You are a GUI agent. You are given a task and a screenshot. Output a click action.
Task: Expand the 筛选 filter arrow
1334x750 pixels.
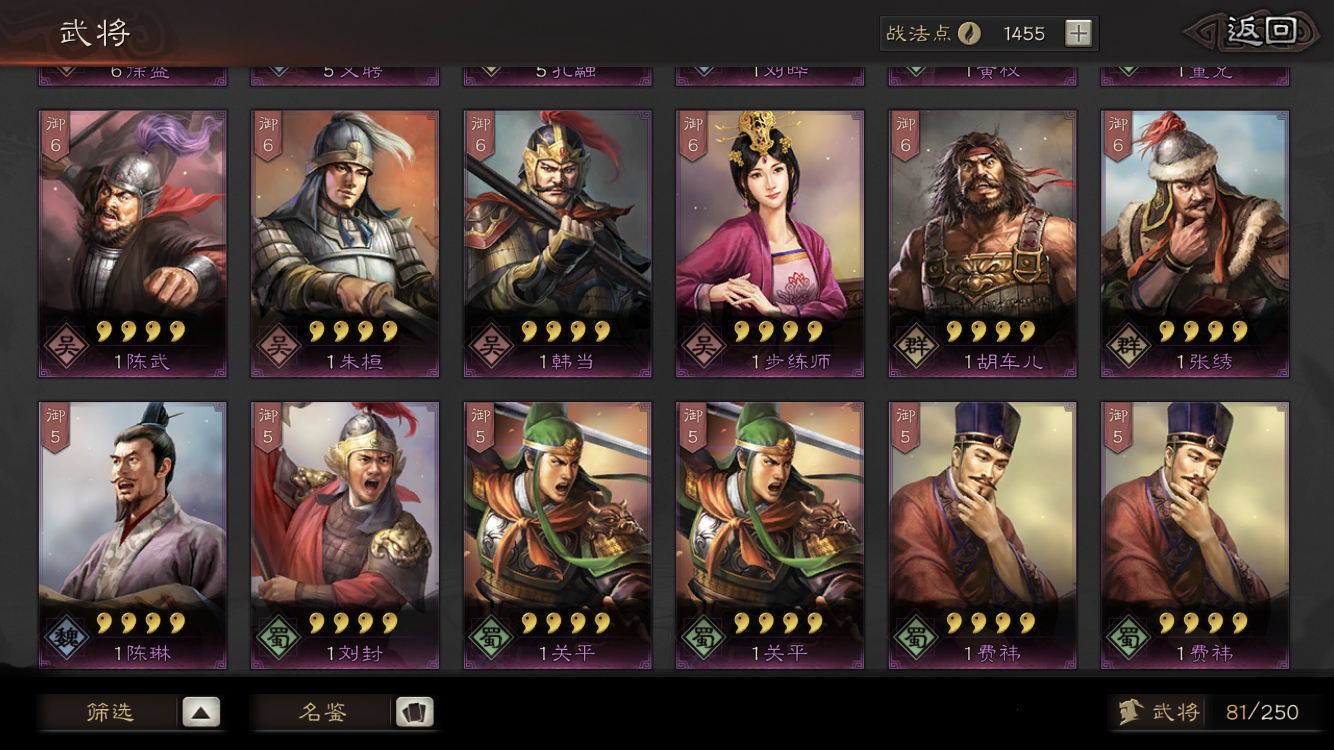pyautogui.click(x=201, y=713)
